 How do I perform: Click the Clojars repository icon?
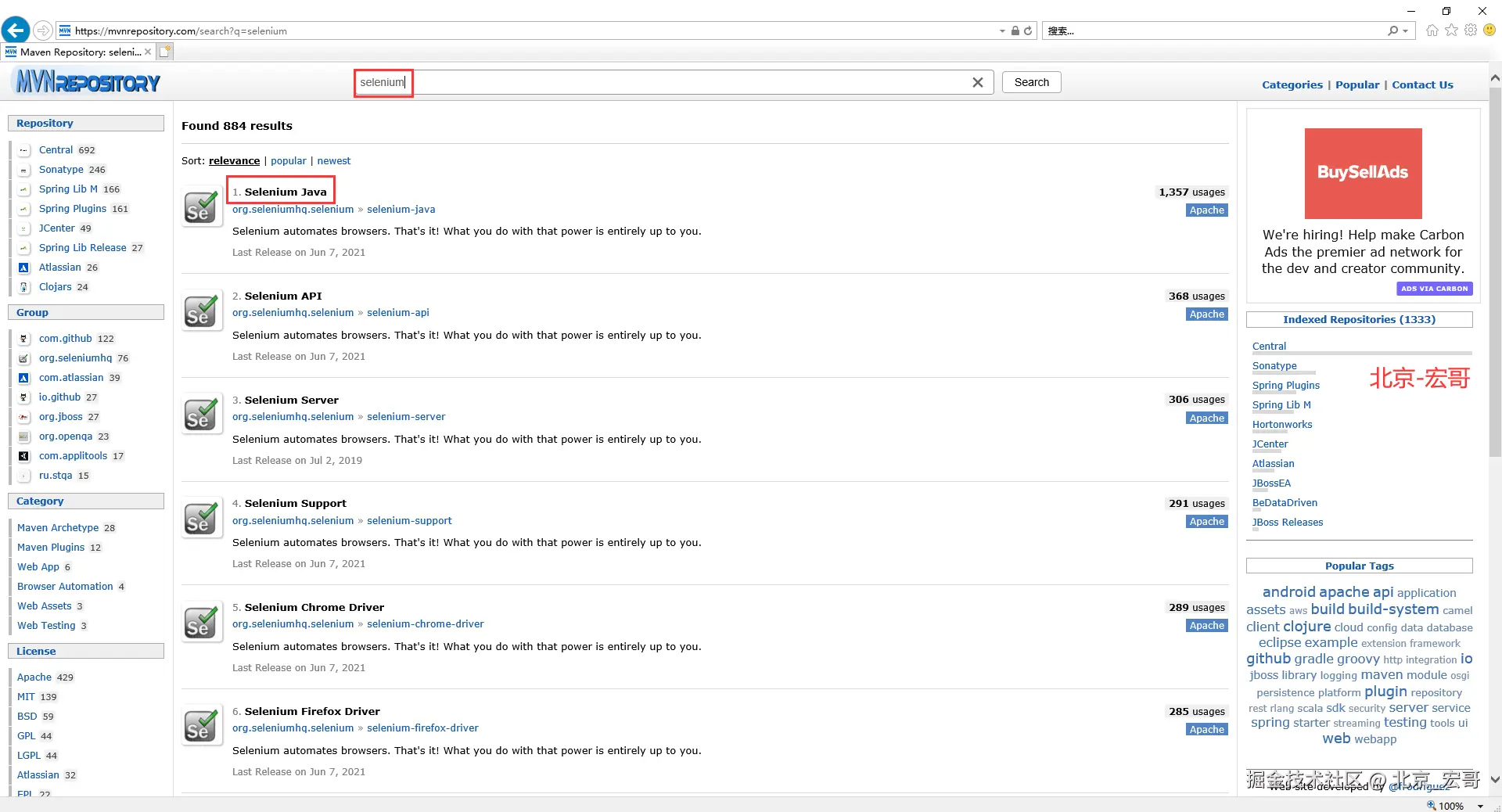[x=23, y=287]
